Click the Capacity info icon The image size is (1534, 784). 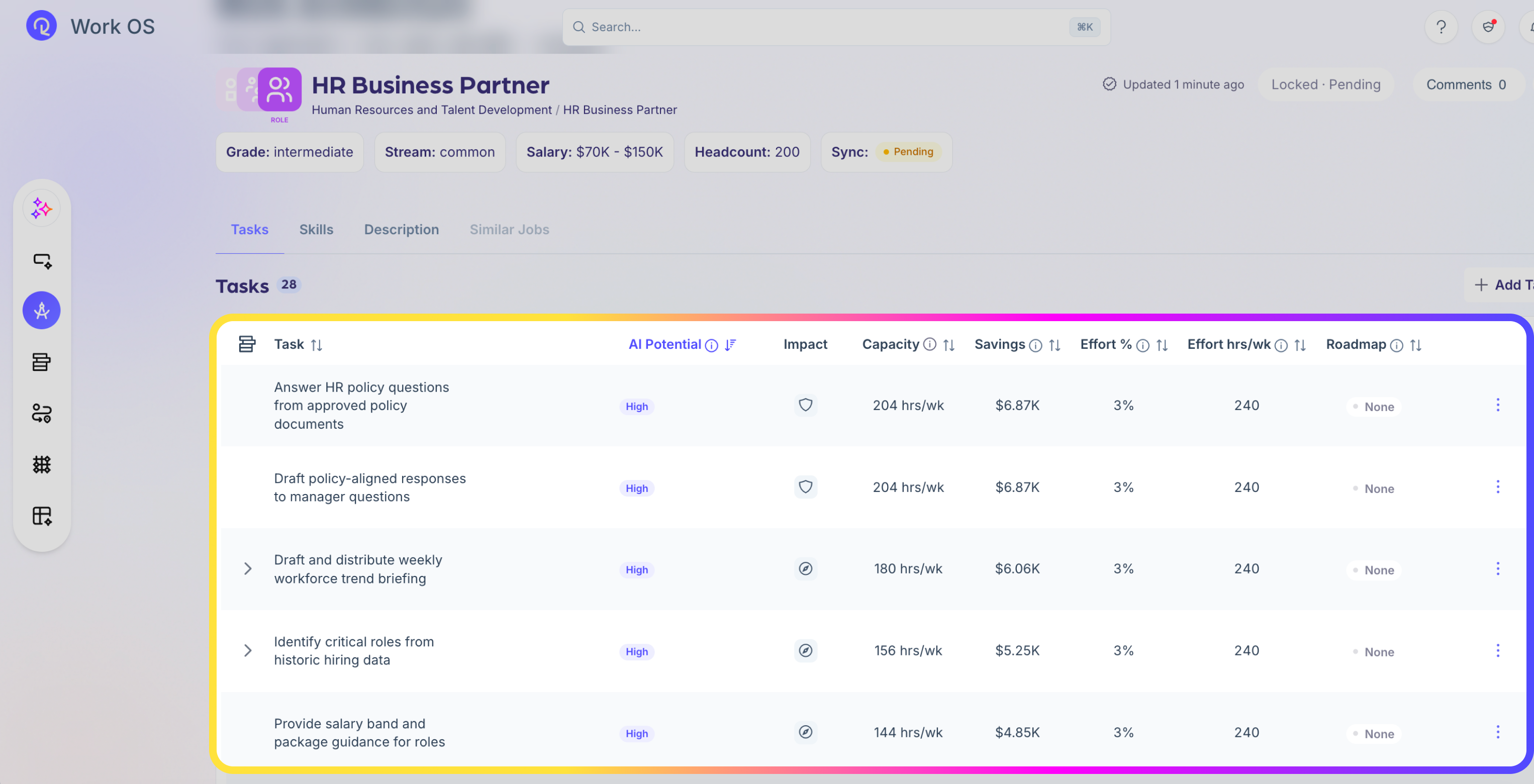(x=929, y=344)
